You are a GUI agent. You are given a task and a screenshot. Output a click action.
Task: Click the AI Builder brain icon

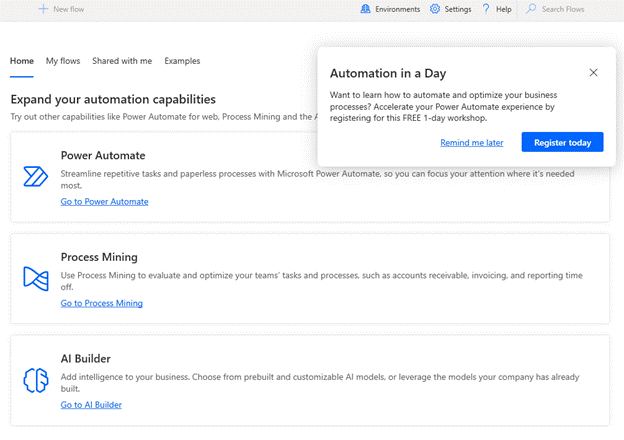pyautogui.click(x=36, y=380)
